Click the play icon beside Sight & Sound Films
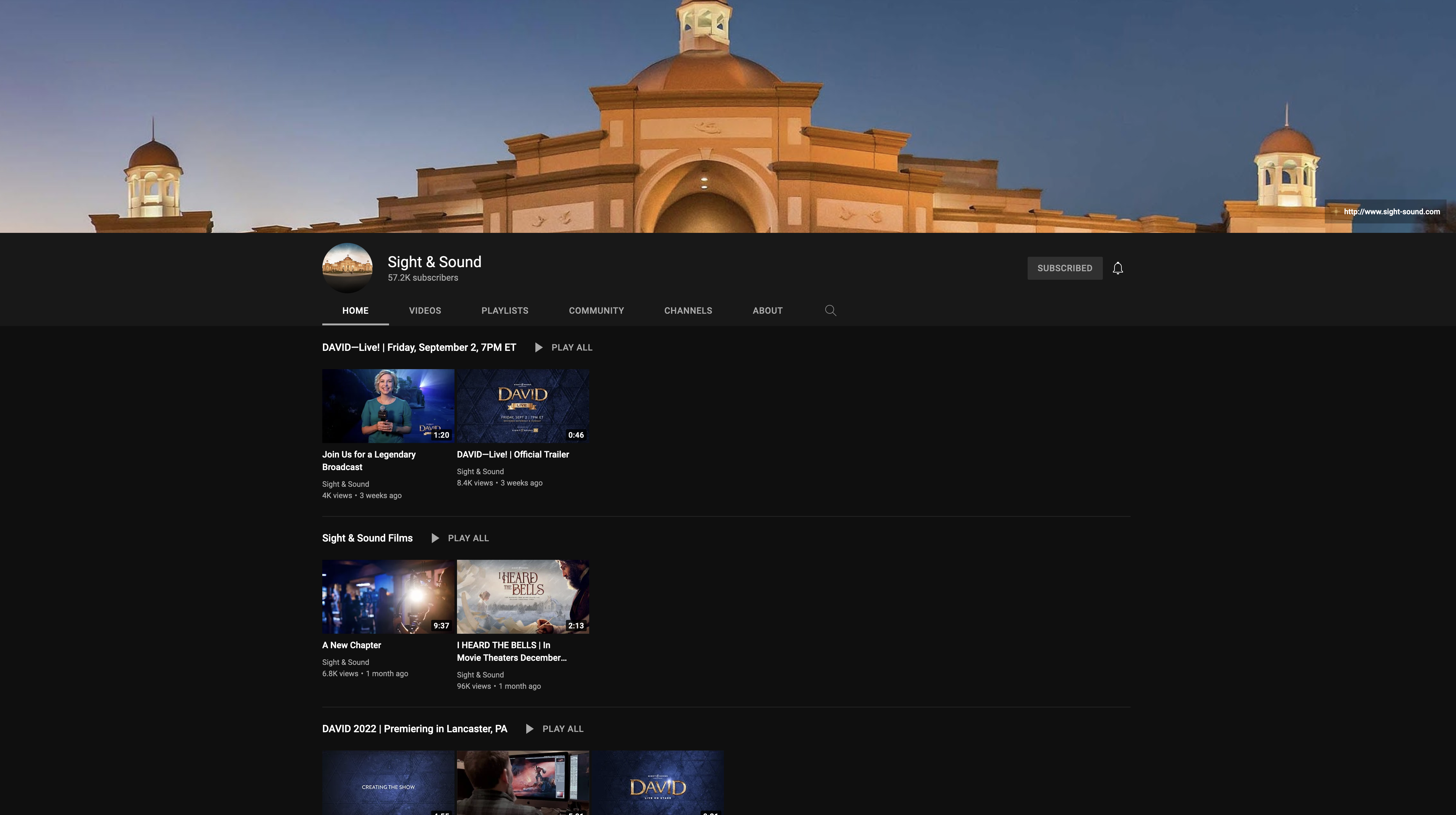Image resolution: width=1456 pixels, height=815 pixels. click(435, 538)
